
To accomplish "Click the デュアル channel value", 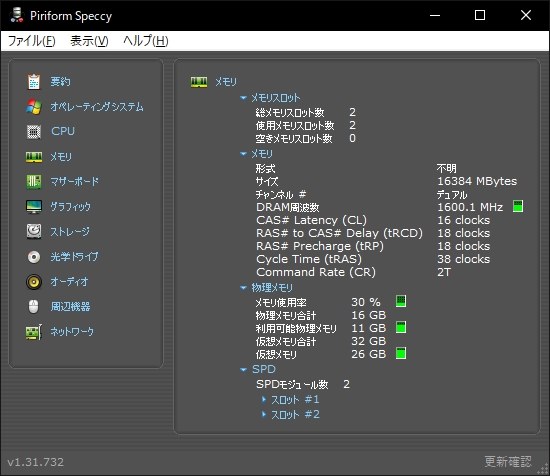I will (452, 195).
